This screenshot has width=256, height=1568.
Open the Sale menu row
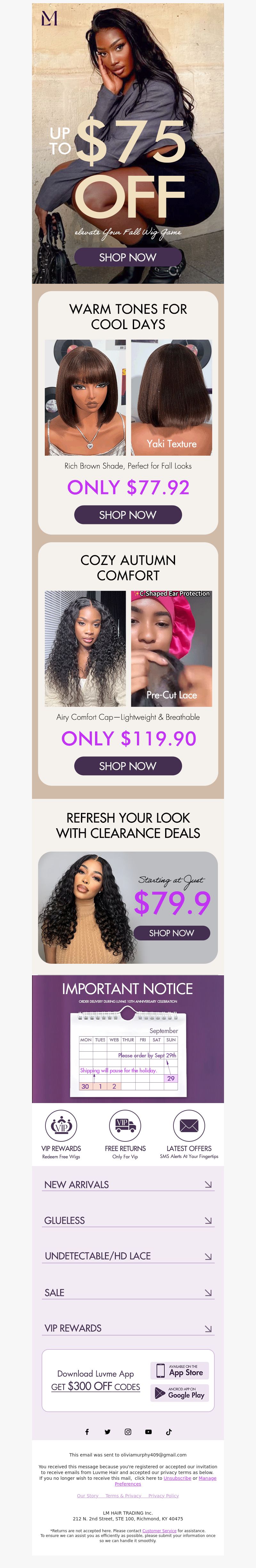pyautogui.click(x=128, y=1292)
